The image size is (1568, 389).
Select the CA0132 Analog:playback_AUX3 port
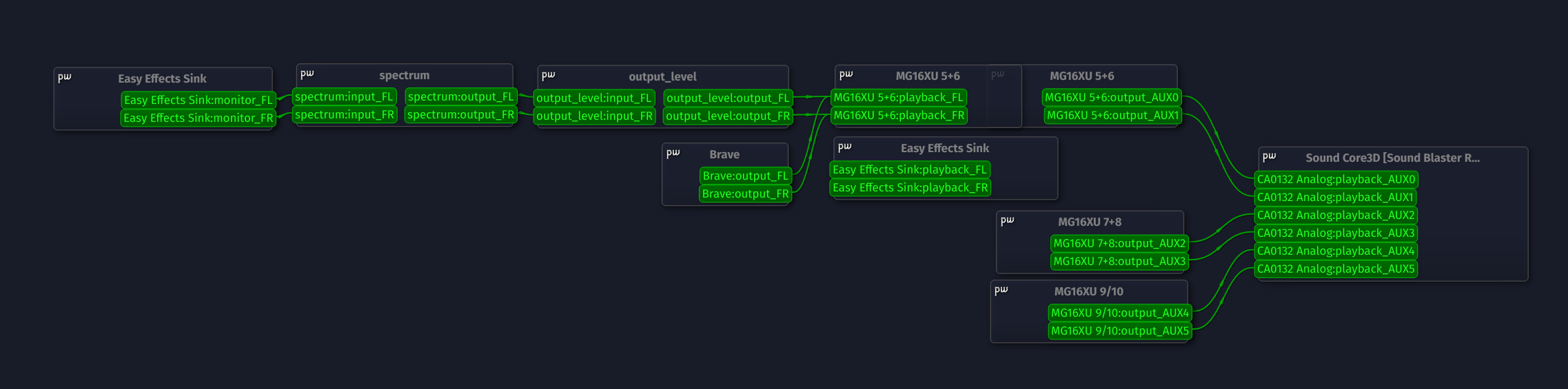pyautogui.click(x=1336, y=233)
